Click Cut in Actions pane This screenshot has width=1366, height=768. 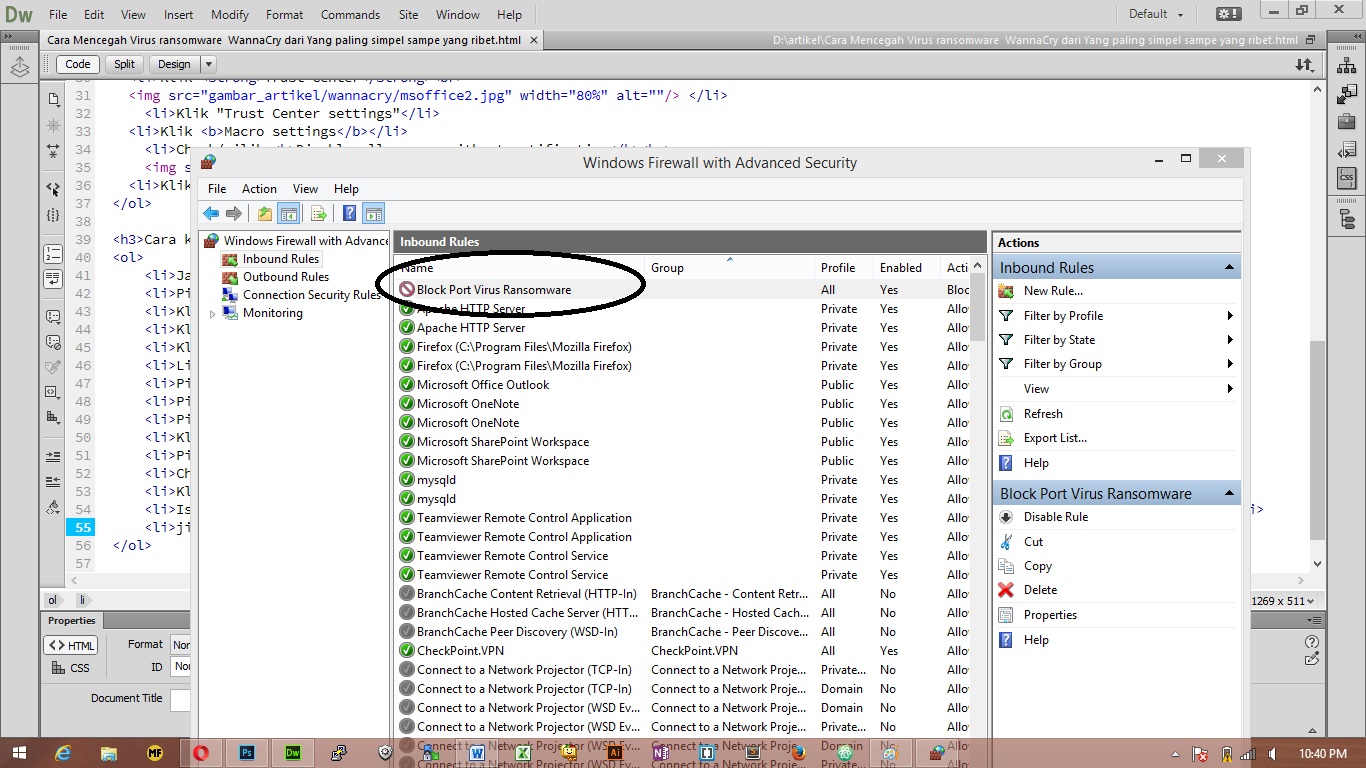[1033, 542]
